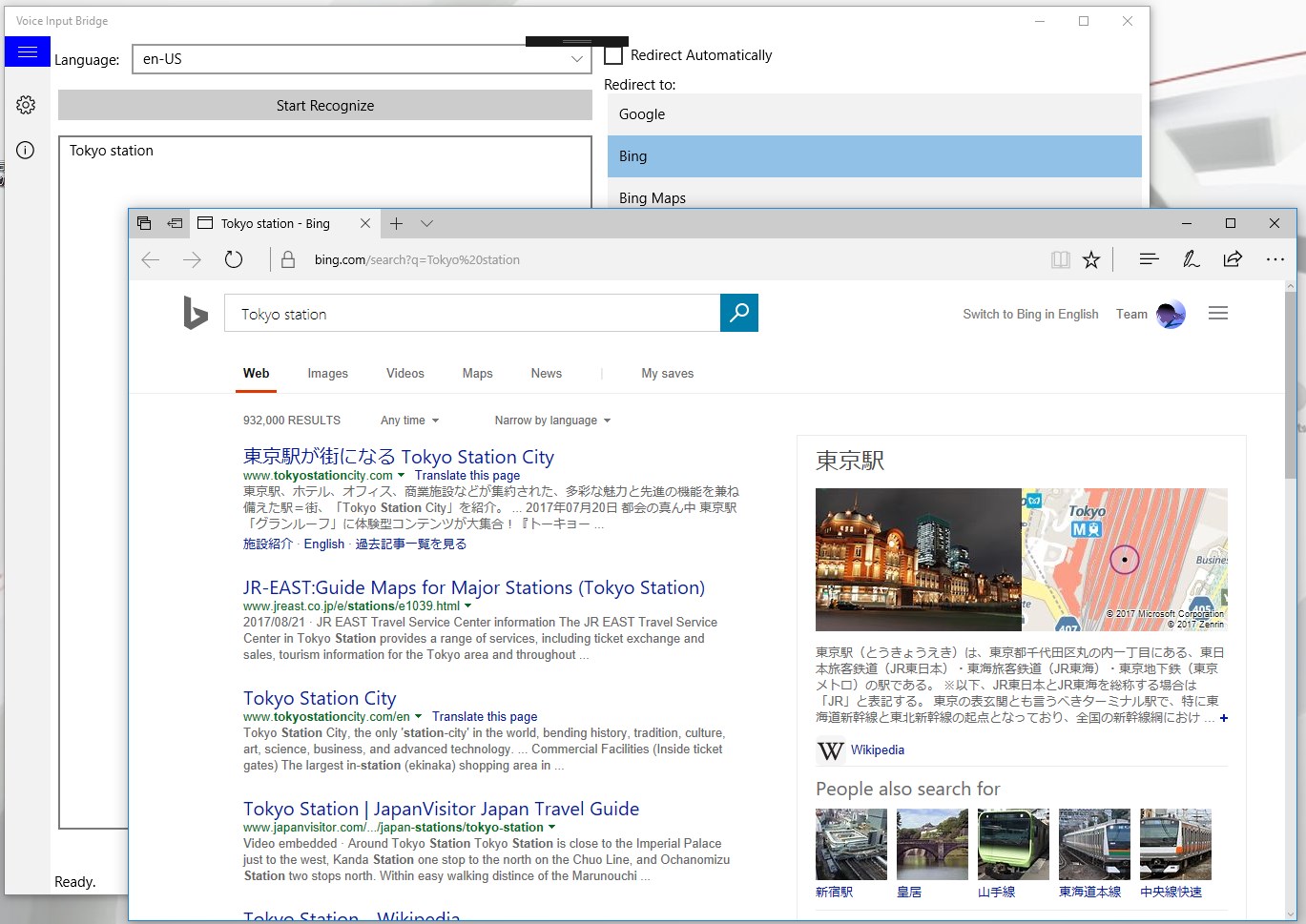1306x924 pixels.
Task: Open 皇居 related search thumbnail
Action: [x=932, y=845]
